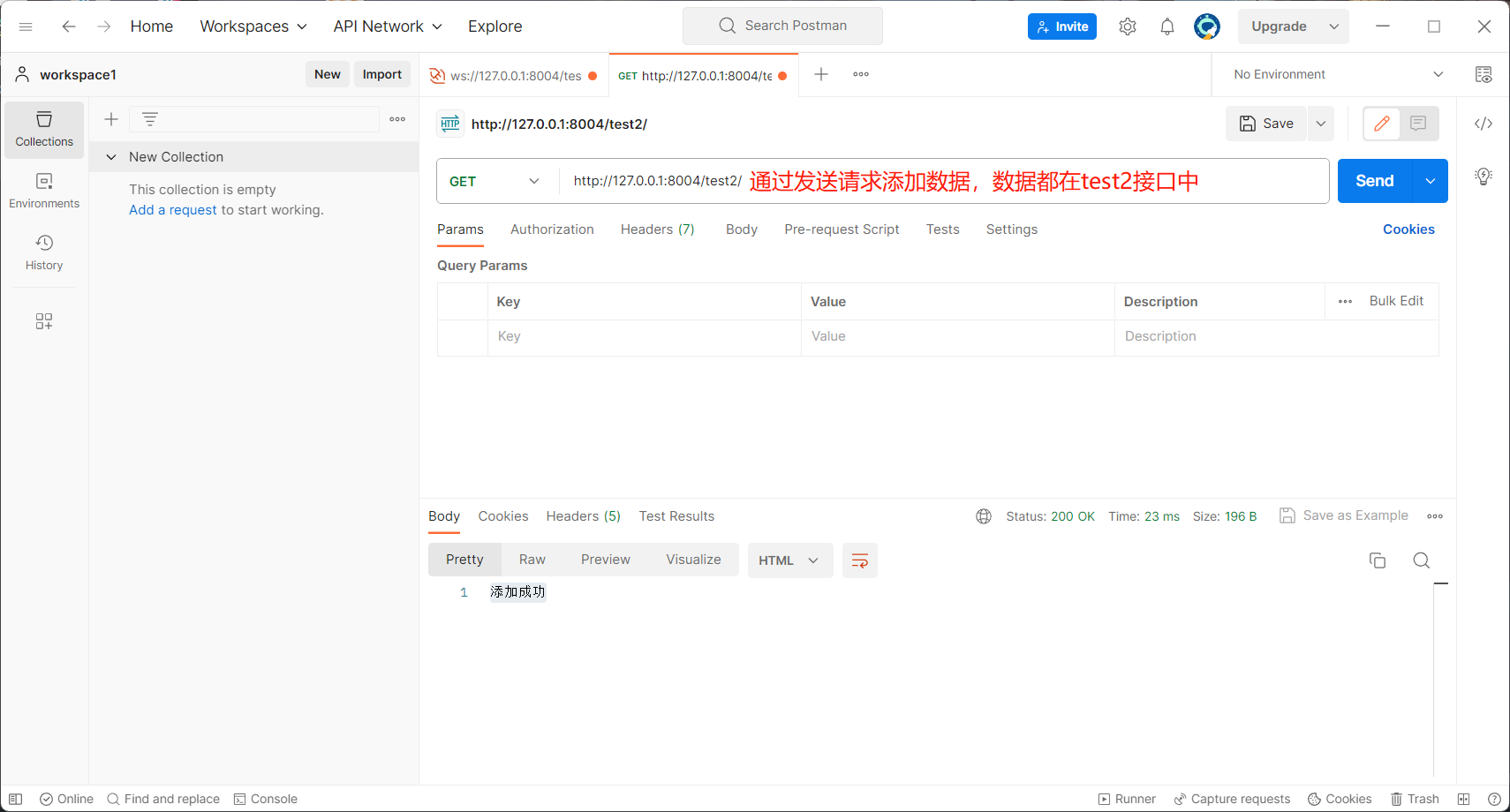The width and height of the screenshot is (1510, 812).
Task: Search within the response body
Action: click(1422, 560)
